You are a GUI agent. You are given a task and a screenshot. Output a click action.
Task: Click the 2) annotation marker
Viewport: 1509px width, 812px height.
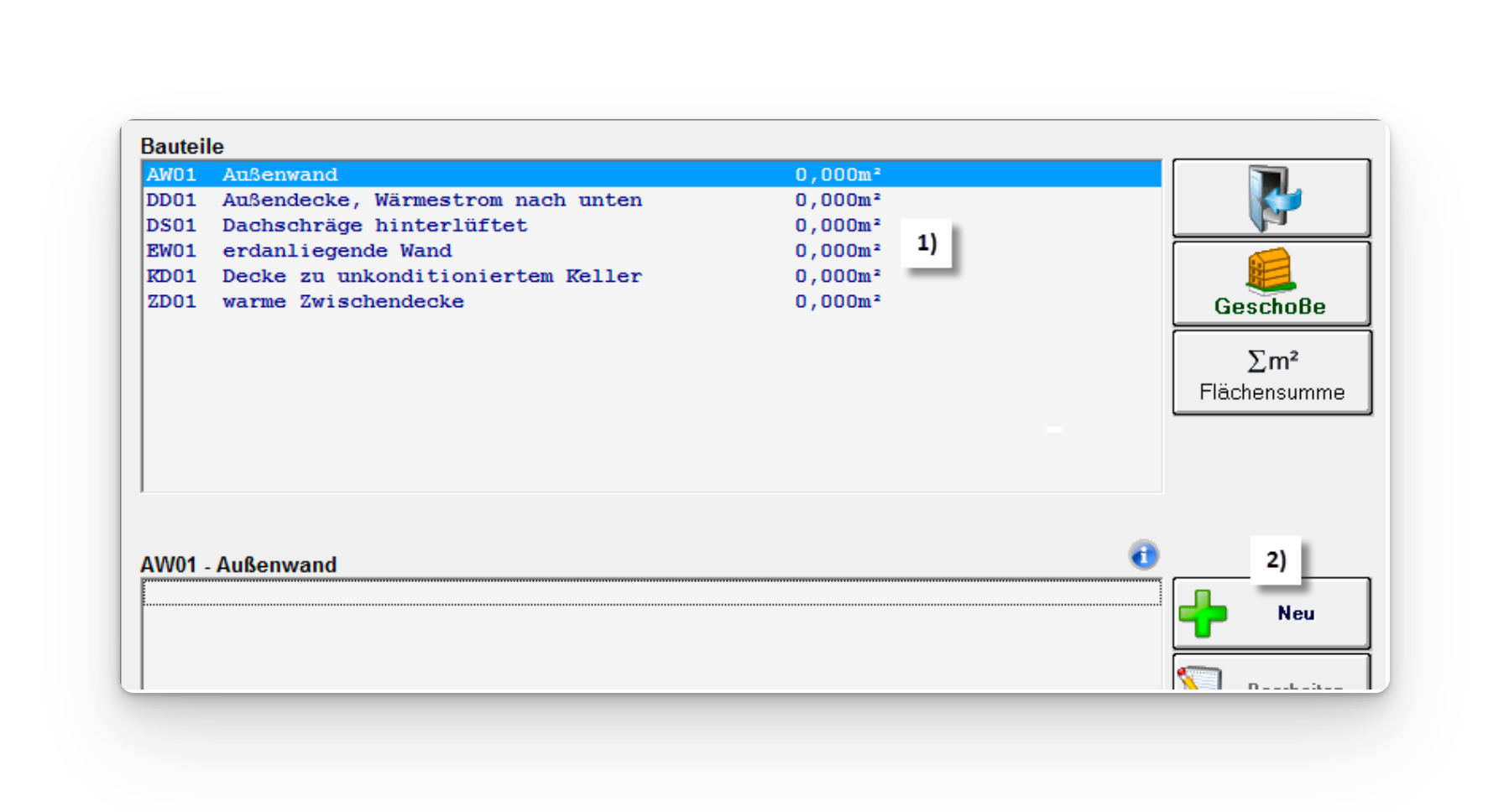(x=1276, y=560)
